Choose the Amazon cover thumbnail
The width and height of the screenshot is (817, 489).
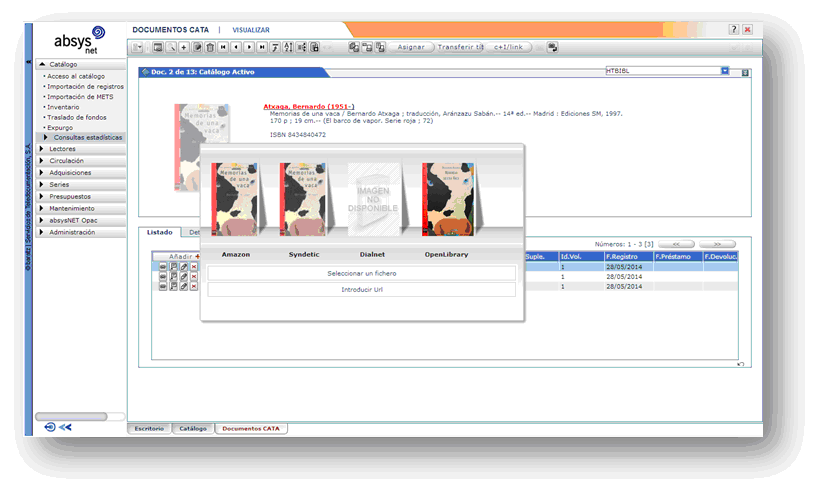[236, 199]
